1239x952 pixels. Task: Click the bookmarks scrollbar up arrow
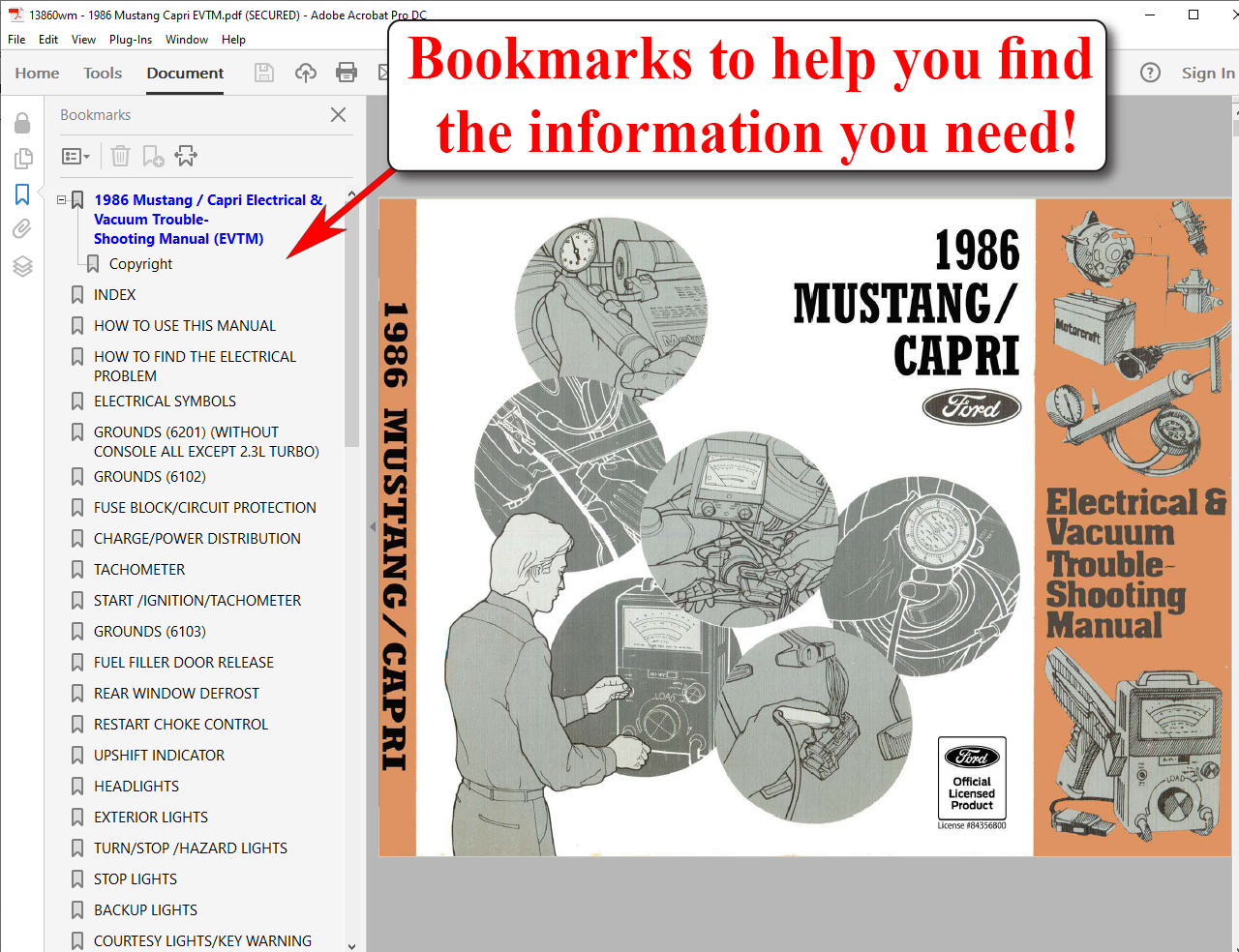click(351, 194)
